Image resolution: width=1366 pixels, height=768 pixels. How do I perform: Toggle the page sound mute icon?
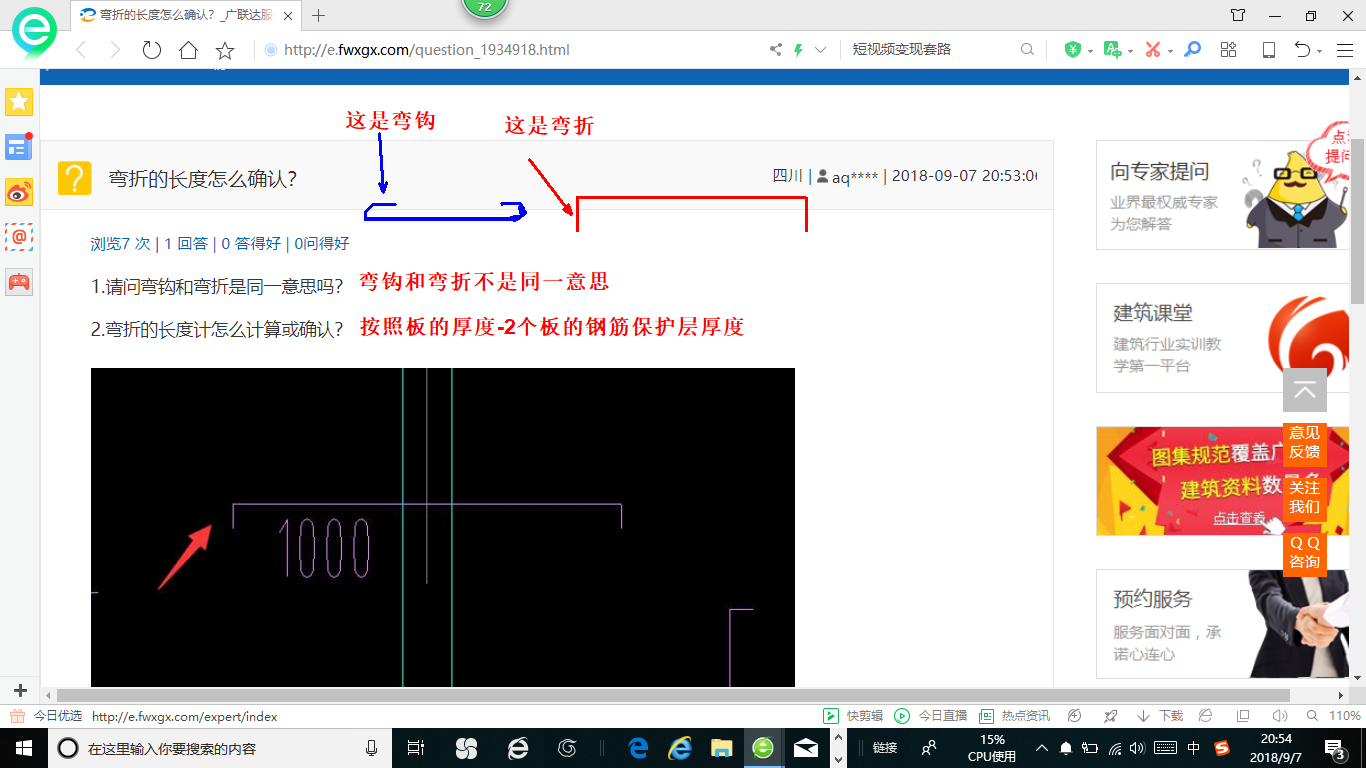pos(1279,716)
